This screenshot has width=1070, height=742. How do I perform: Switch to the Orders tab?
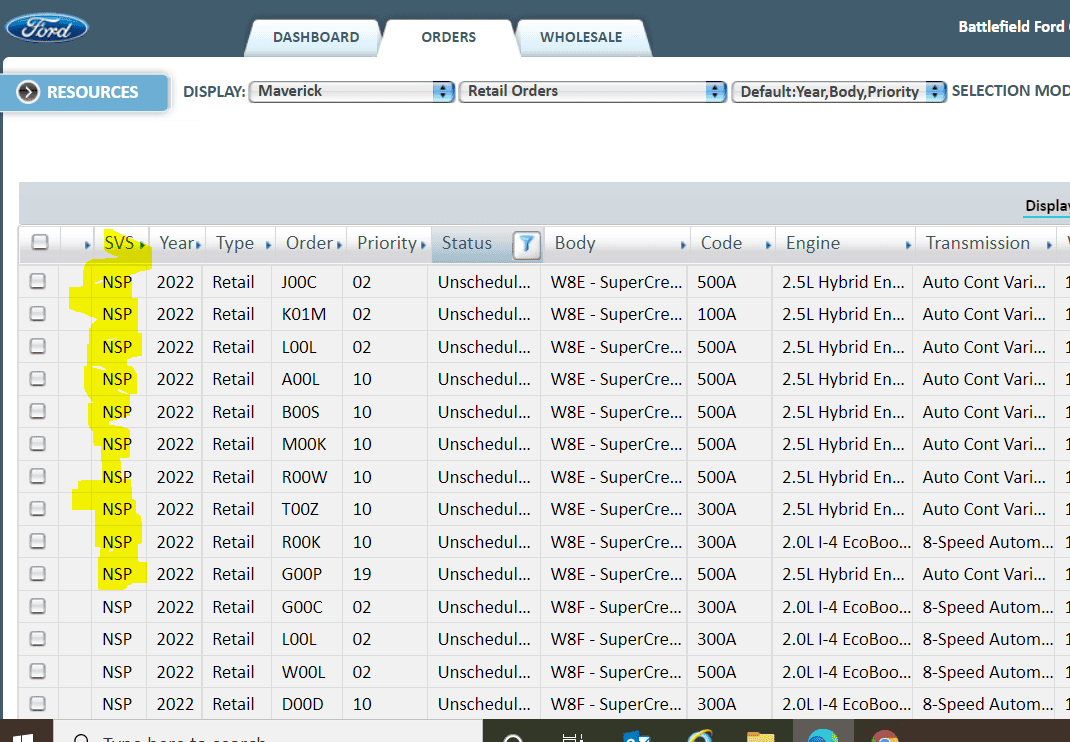tap(448, 38)
